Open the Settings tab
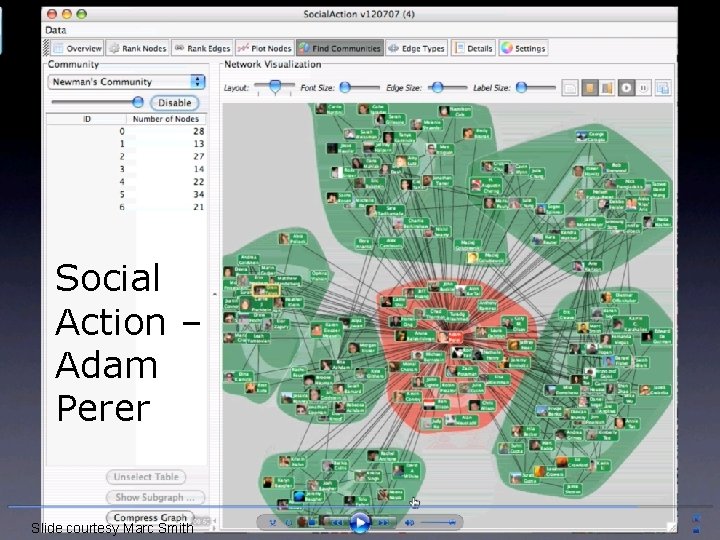Image resolution: width=720 pixels, height=540 pixels. [523, 48]
